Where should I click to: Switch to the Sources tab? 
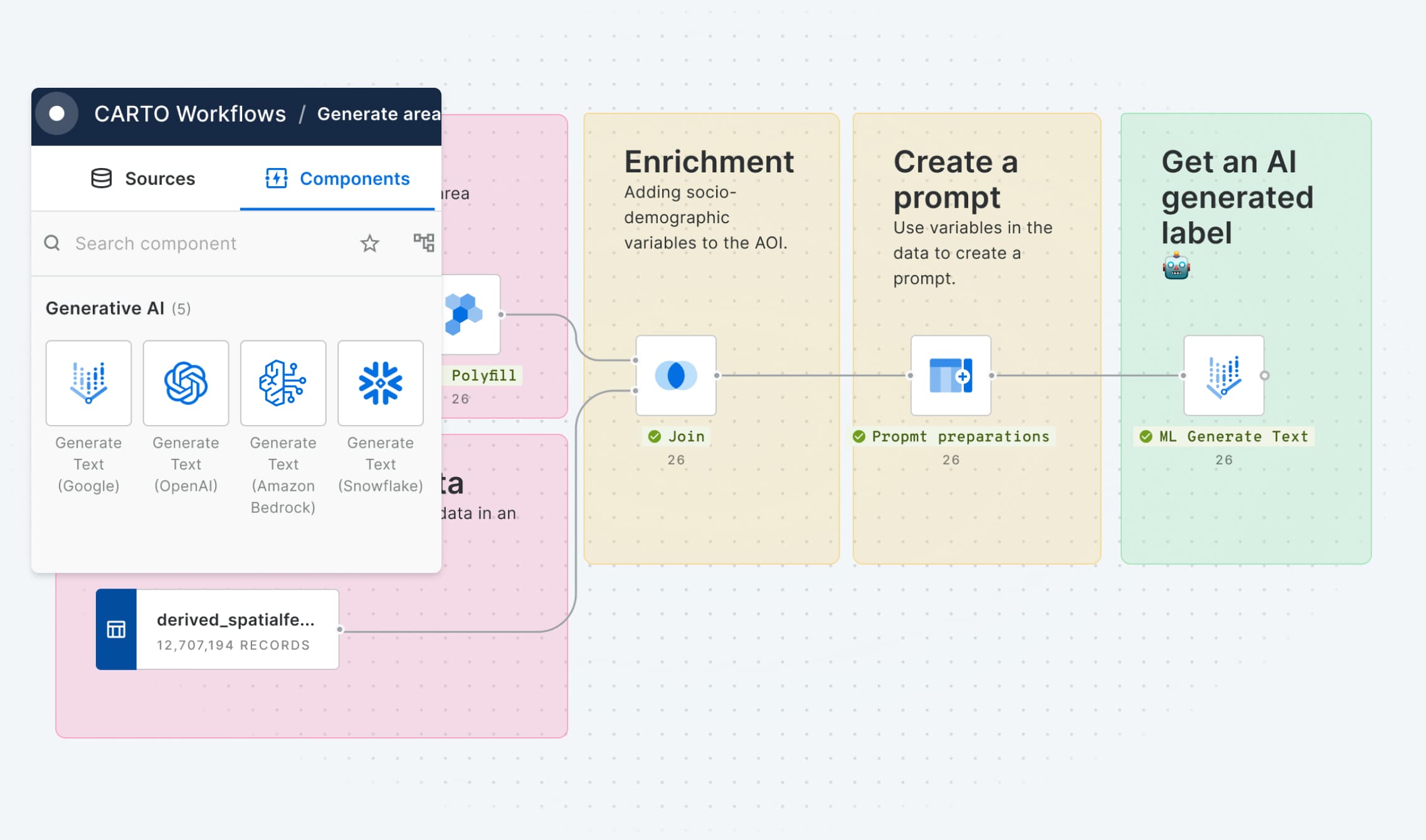point(143,179)
